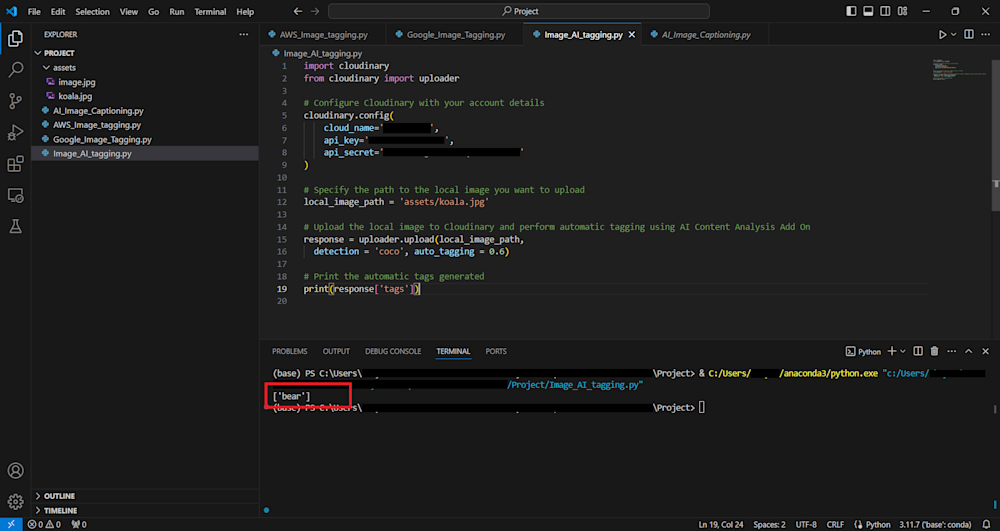Click Ln 19, Col 24 in status bar

(721, 525)
